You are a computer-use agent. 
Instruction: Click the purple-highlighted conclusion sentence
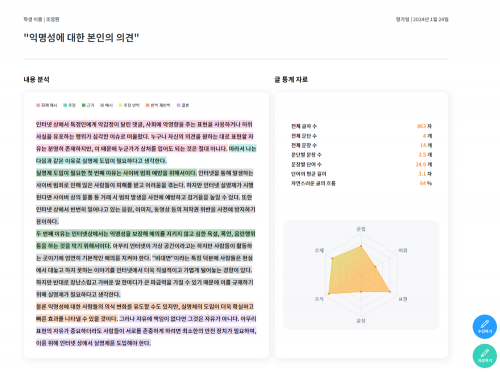pyautogui.click(x=146, y=331)
